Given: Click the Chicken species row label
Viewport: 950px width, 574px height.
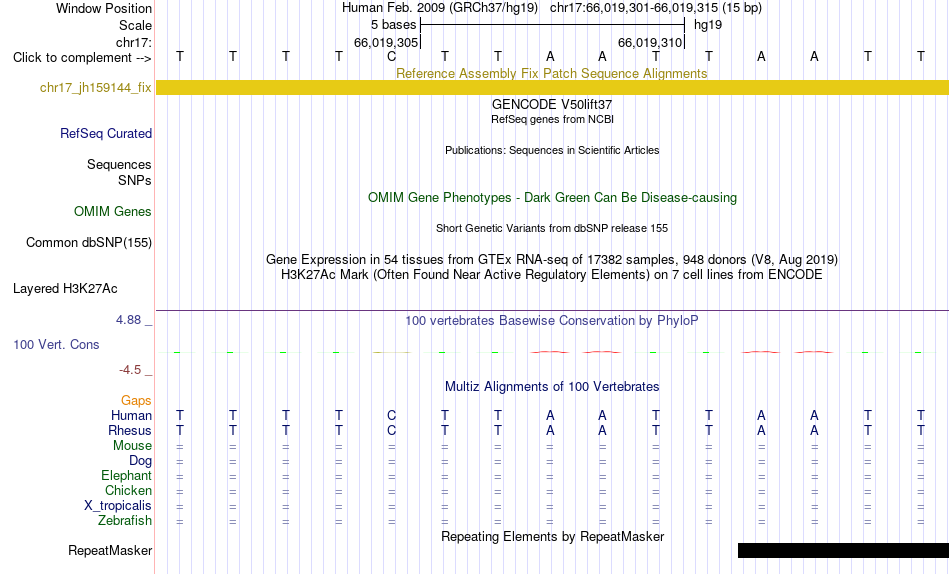Looking at the screenshot, I should pos(128,490).
